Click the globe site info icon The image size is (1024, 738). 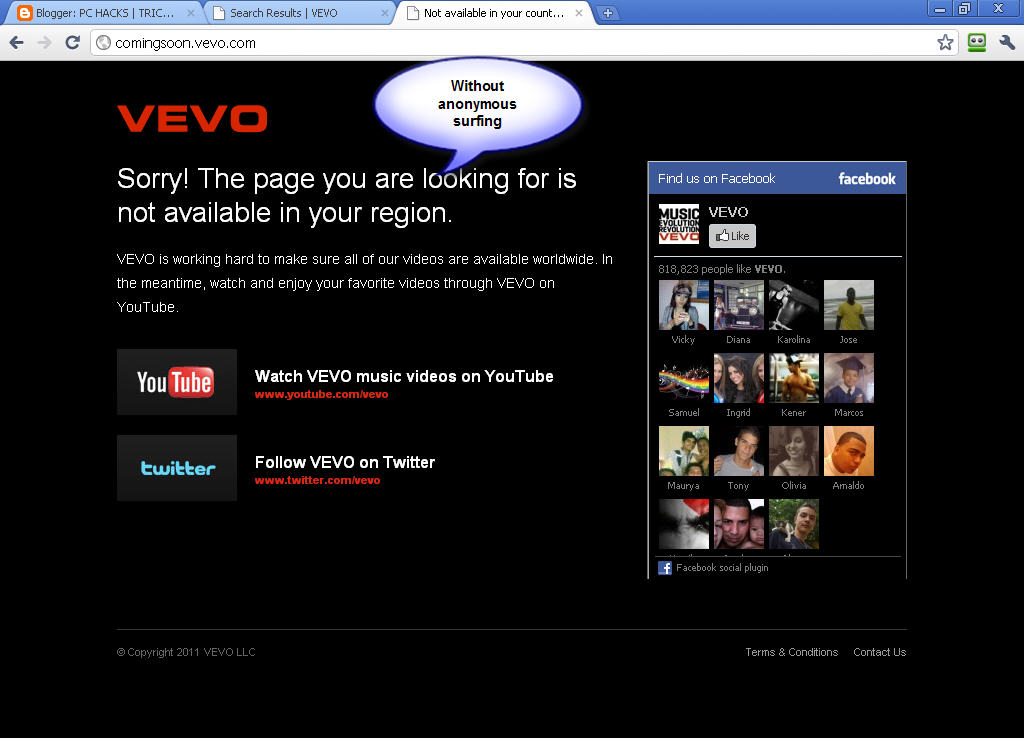tap(103, 43)
